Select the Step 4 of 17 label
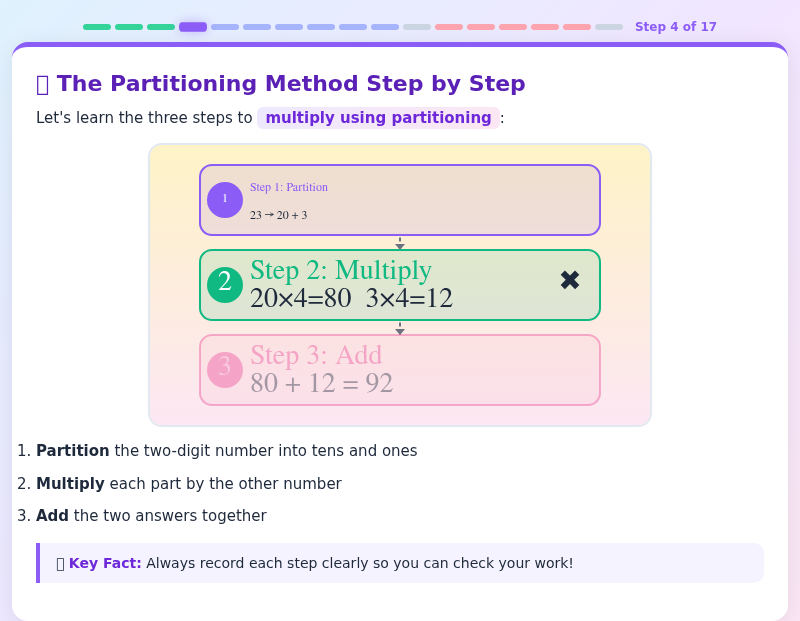800x621 pixels. pyautogui.click(x=676, y=26)
